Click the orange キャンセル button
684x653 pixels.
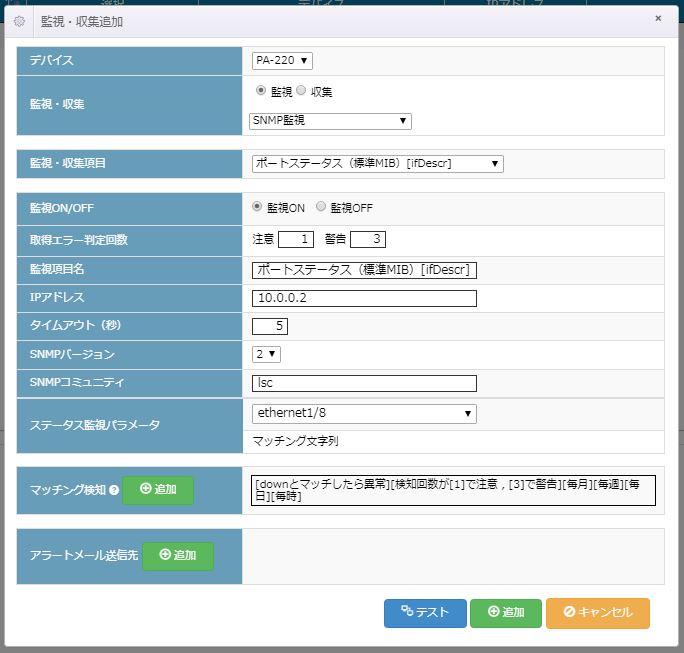[597, 613]
